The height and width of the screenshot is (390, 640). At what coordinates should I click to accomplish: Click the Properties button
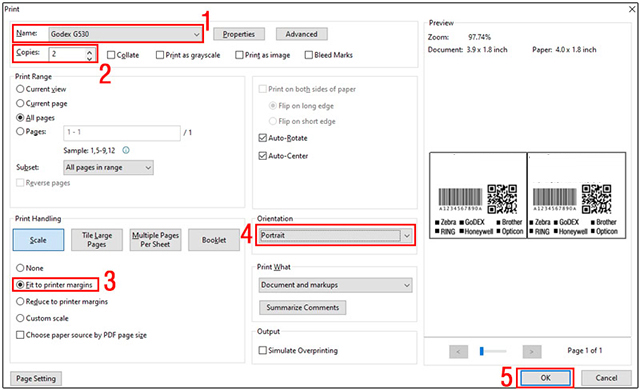pyautogui.click(x=239, y=34)
